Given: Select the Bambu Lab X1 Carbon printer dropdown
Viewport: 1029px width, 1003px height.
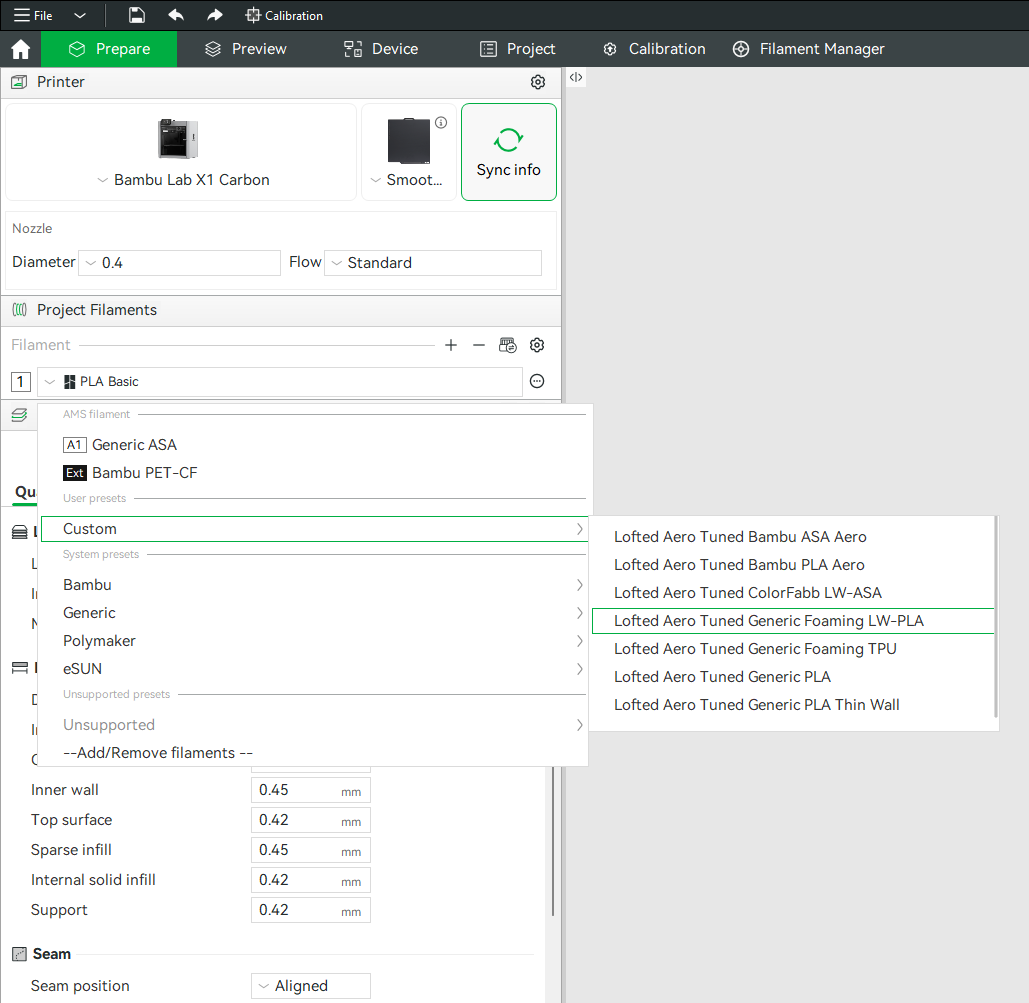Looking at the screenshot, I should tap(183, 180).
